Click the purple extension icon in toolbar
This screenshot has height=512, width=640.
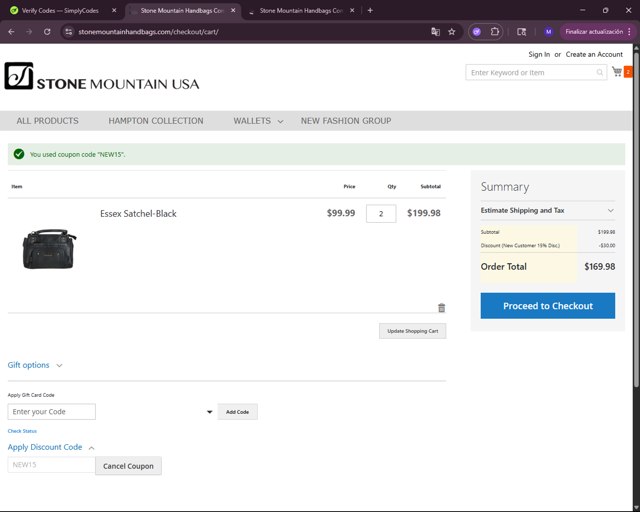(477, 32)
